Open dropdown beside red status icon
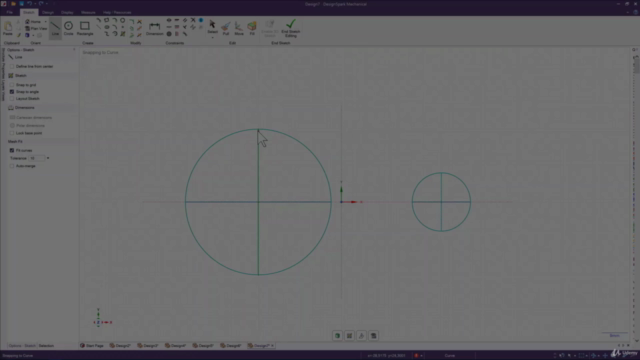The width and height of the screenshot is (640, 360). pos(421,356)
